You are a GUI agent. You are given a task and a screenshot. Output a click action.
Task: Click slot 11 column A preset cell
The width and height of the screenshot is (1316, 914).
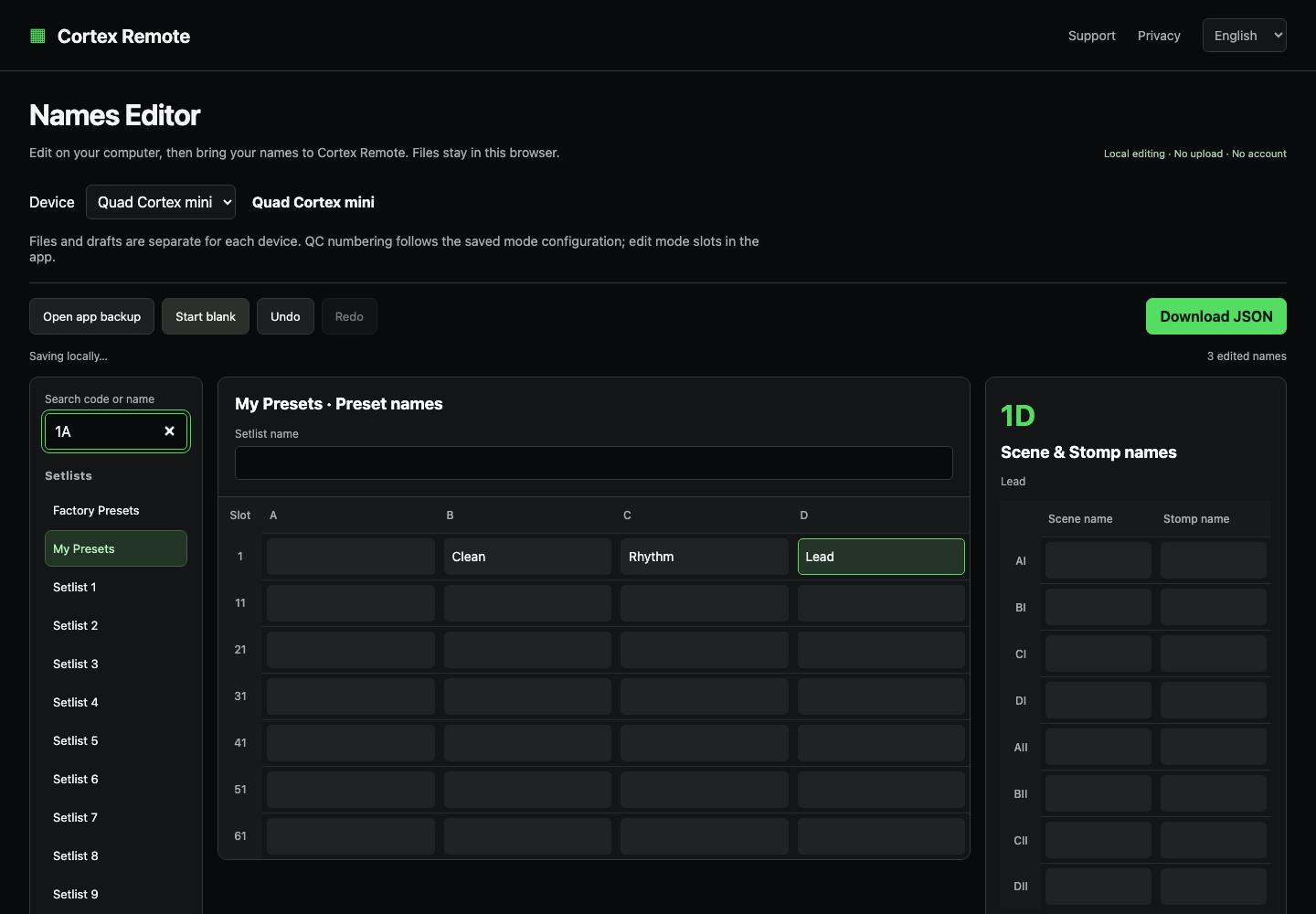351,603
